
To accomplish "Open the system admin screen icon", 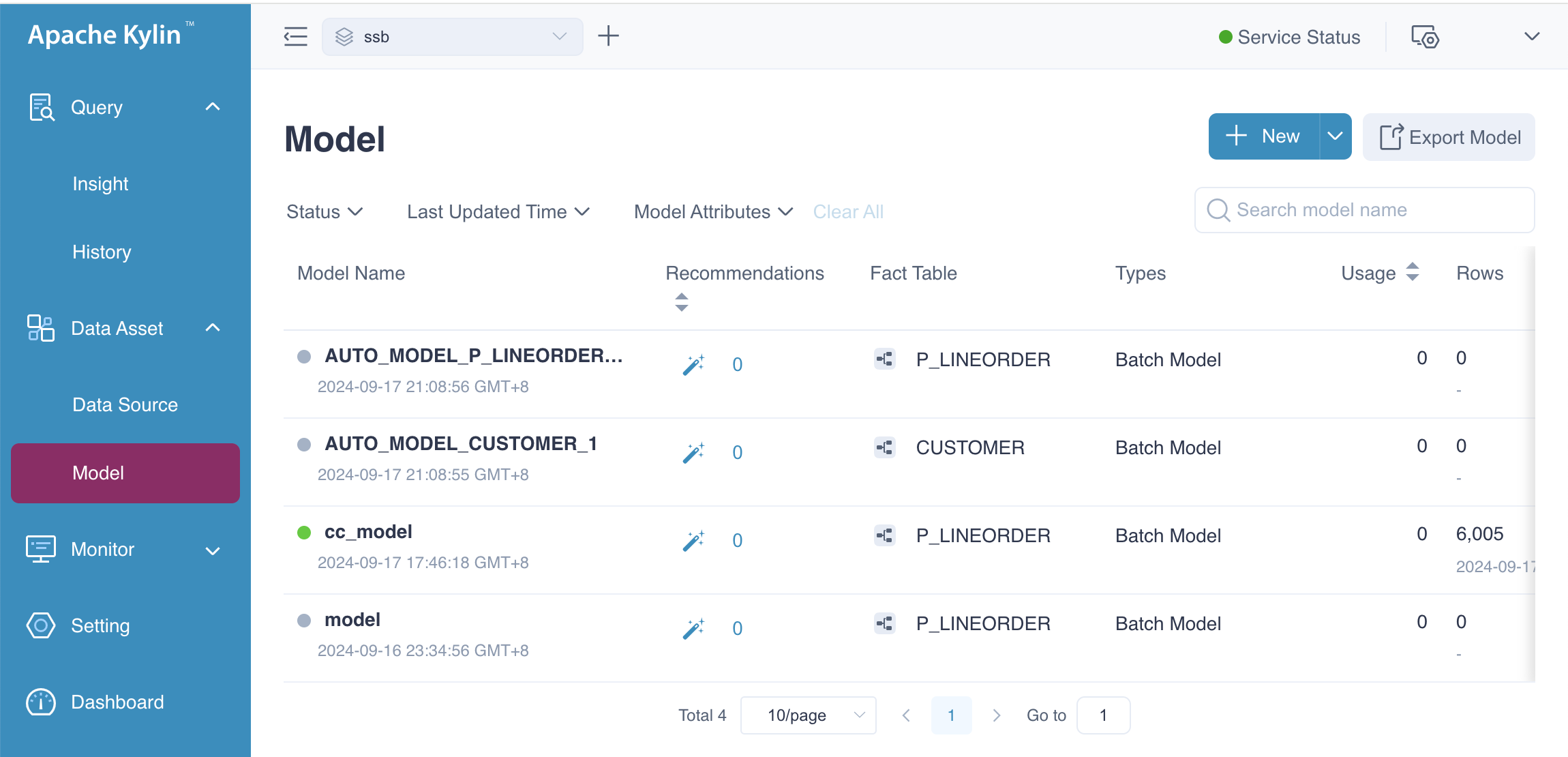I will pos(1424,37).
